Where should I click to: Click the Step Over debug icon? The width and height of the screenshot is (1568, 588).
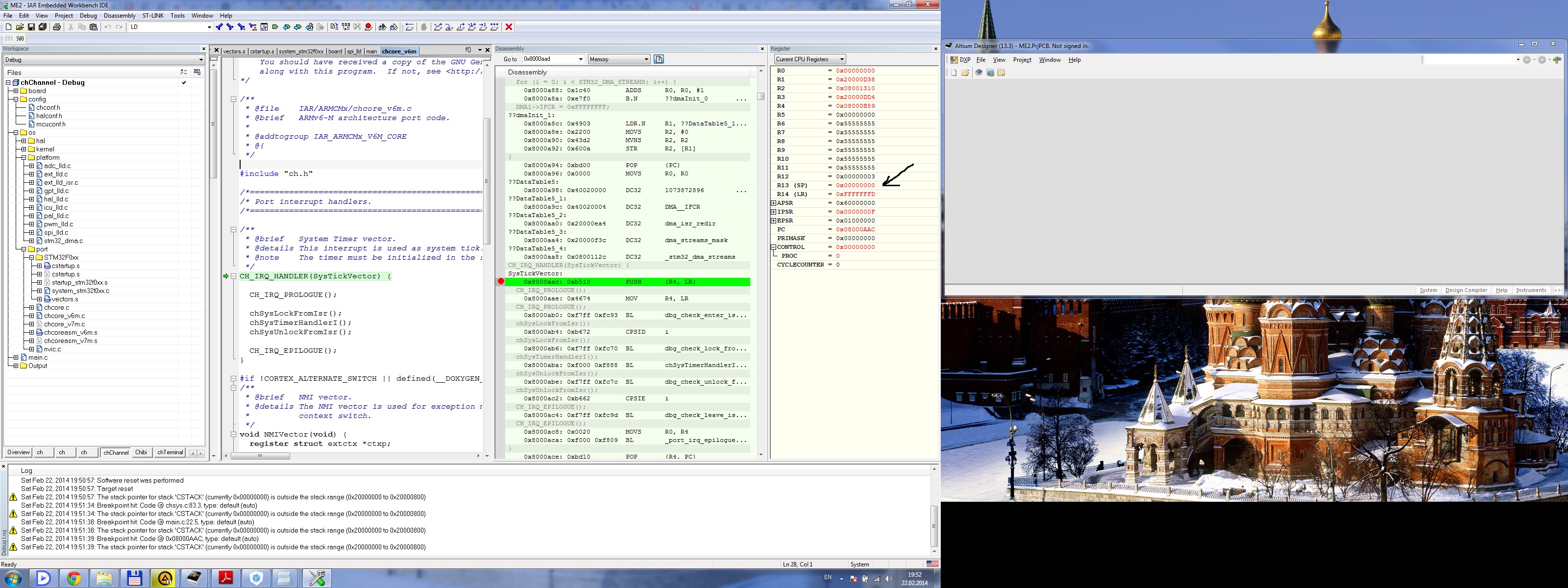(x=438, y=27)
